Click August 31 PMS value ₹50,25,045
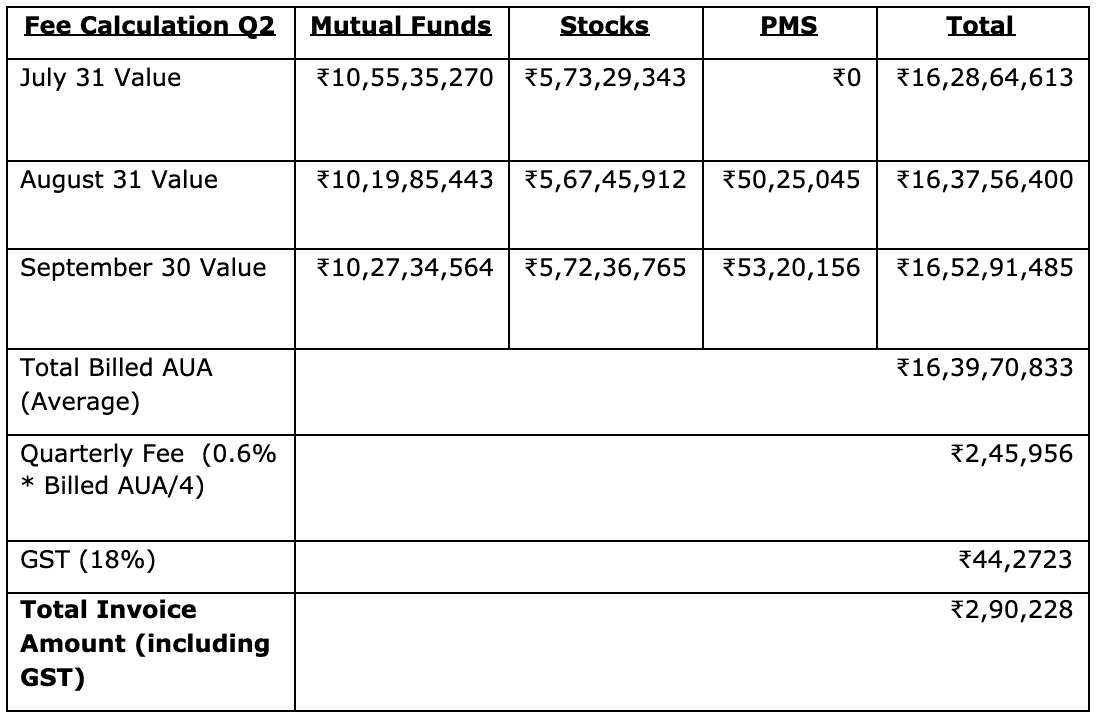The image size is (1098, 720). pyautogui.click(x=790, y=180)
